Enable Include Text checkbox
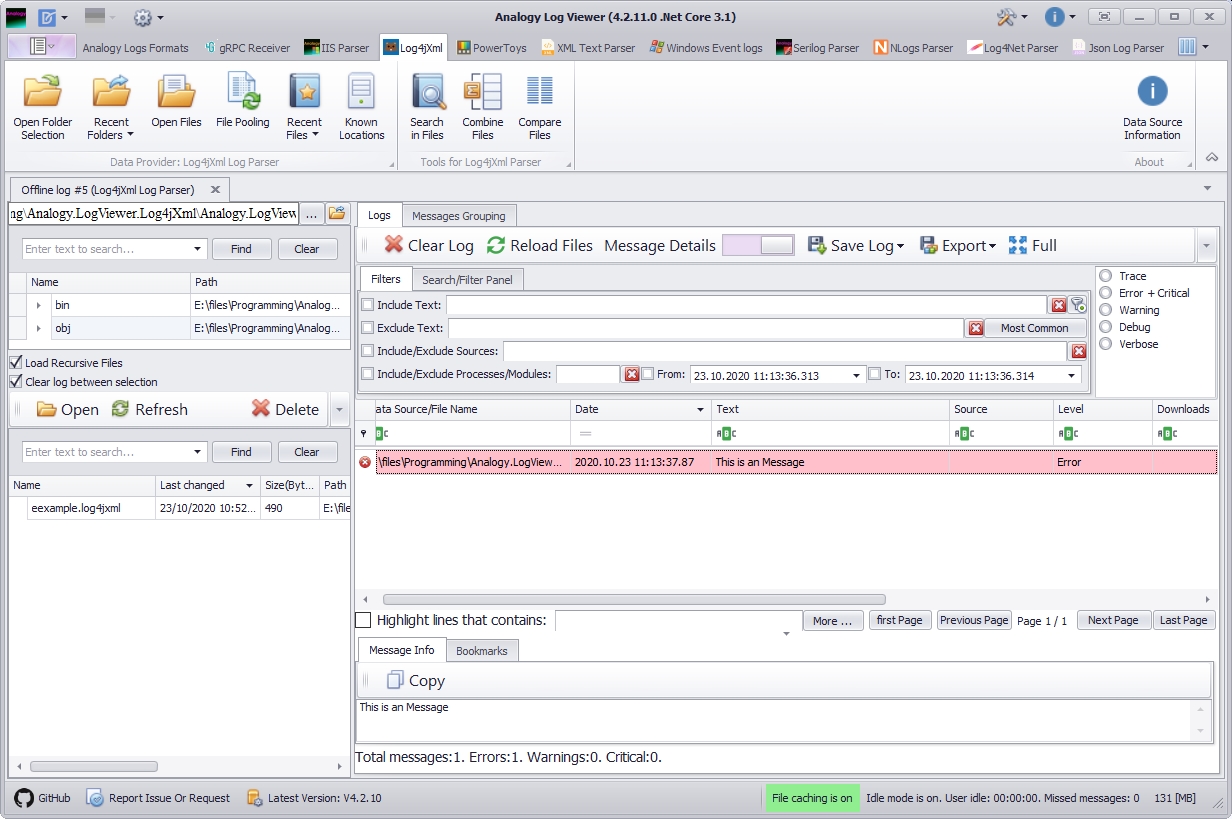Image resolution: width=1232 pixels, height=819 pixels. [x=367, y=305]
